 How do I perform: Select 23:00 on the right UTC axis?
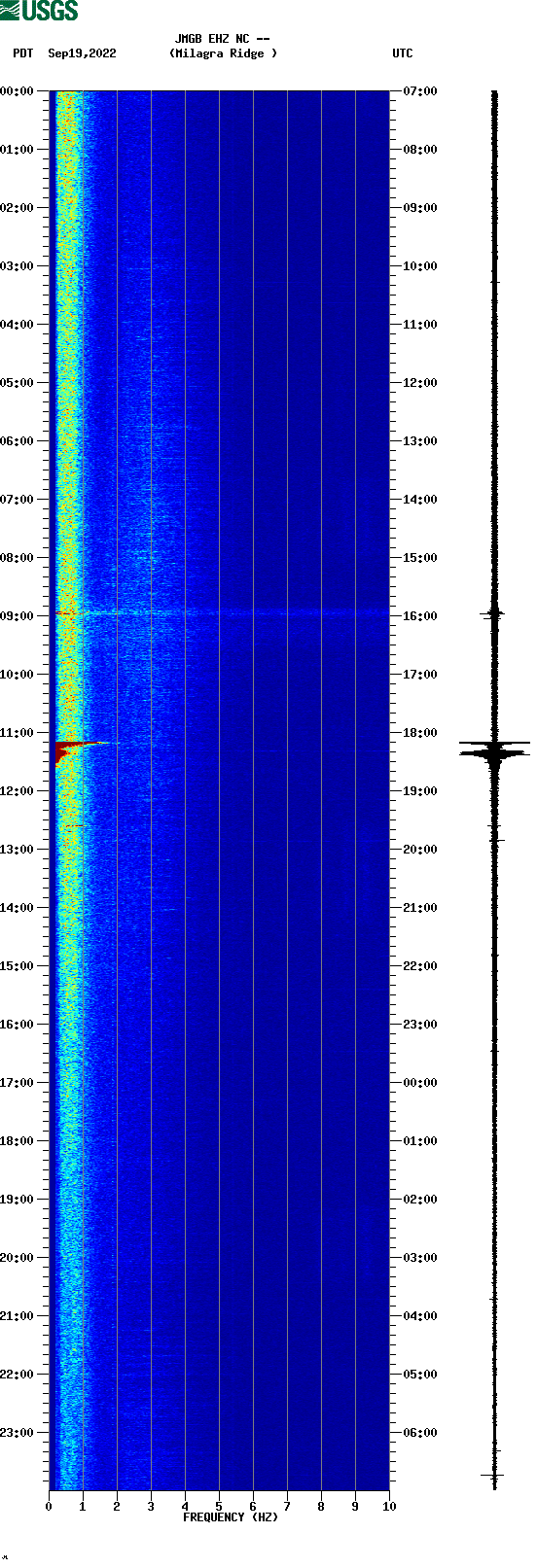click(420, 1025)
